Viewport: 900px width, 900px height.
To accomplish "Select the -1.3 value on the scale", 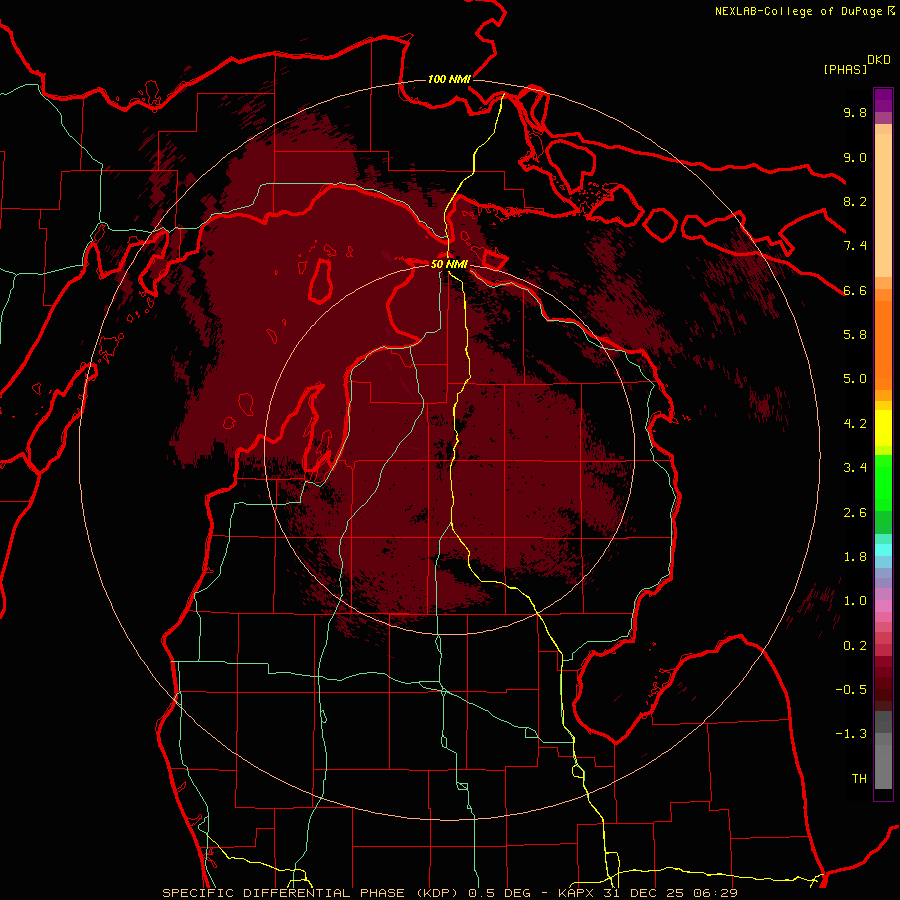I will coord(851,734).
